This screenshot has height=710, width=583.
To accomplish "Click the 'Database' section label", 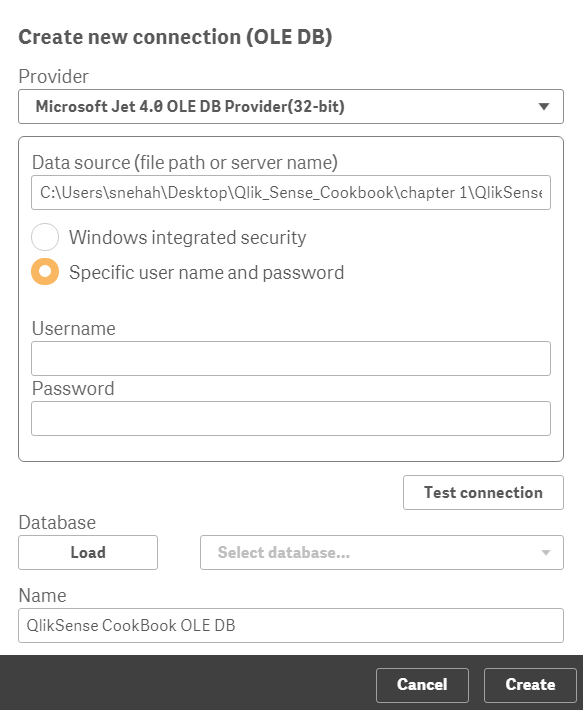I will pyautogui.click(x=57, y=523).
